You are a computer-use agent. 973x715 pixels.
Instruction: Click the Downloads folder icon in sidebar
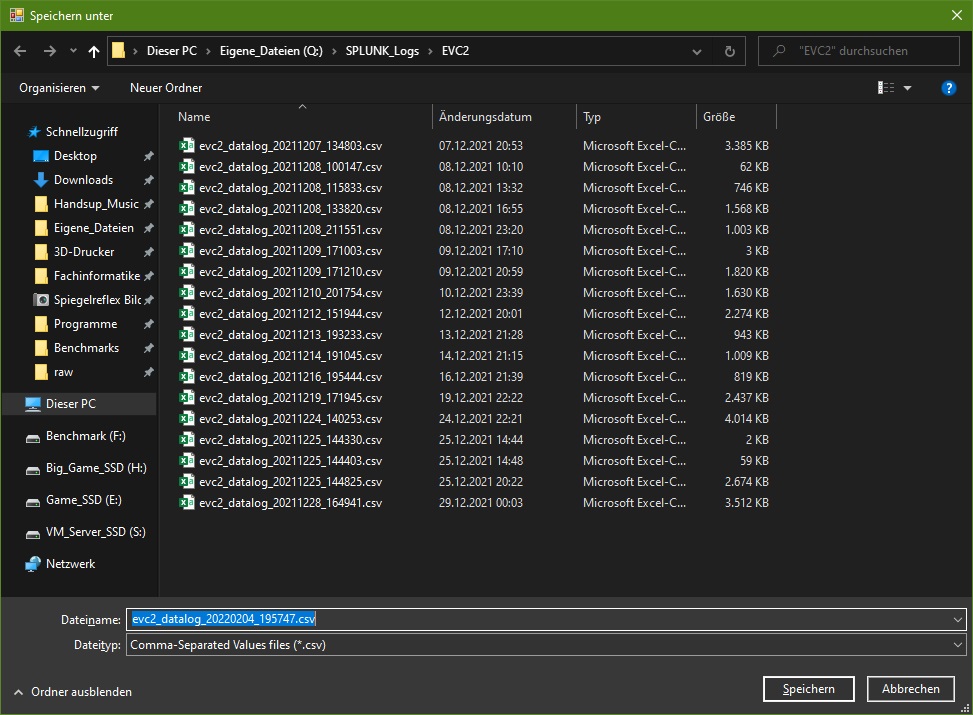(41, 180)
